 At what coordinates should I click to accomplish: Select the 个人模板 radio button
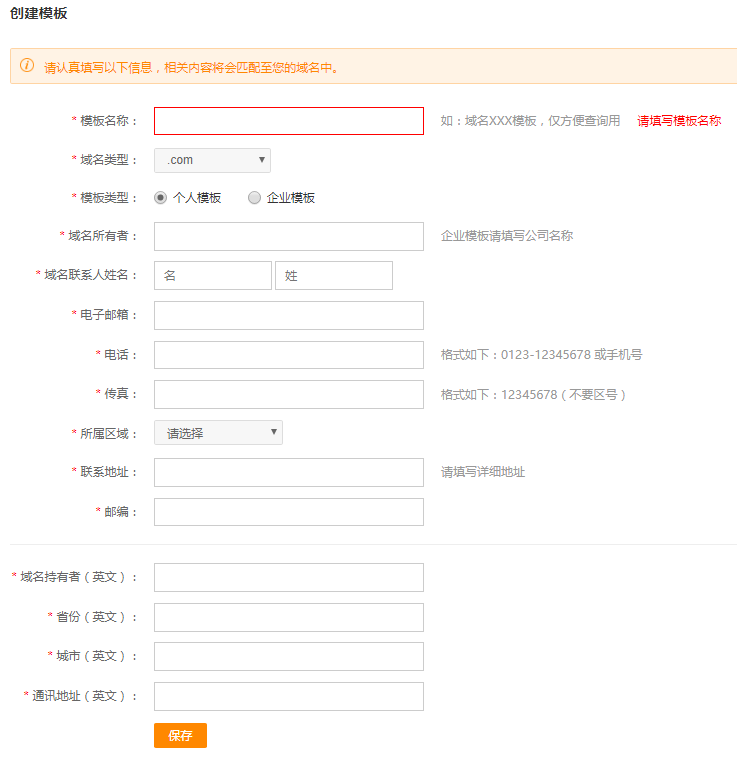click(x=161, y=198)
